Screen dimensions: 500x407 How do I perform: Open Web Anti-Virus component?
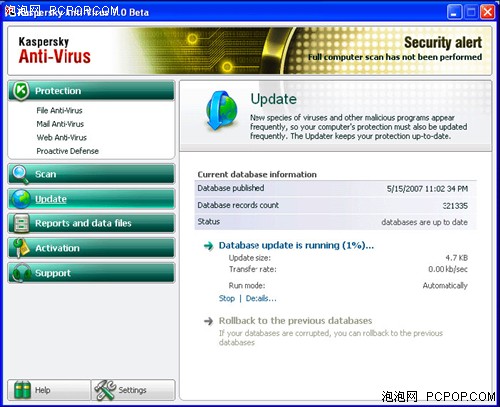[61, 138]
